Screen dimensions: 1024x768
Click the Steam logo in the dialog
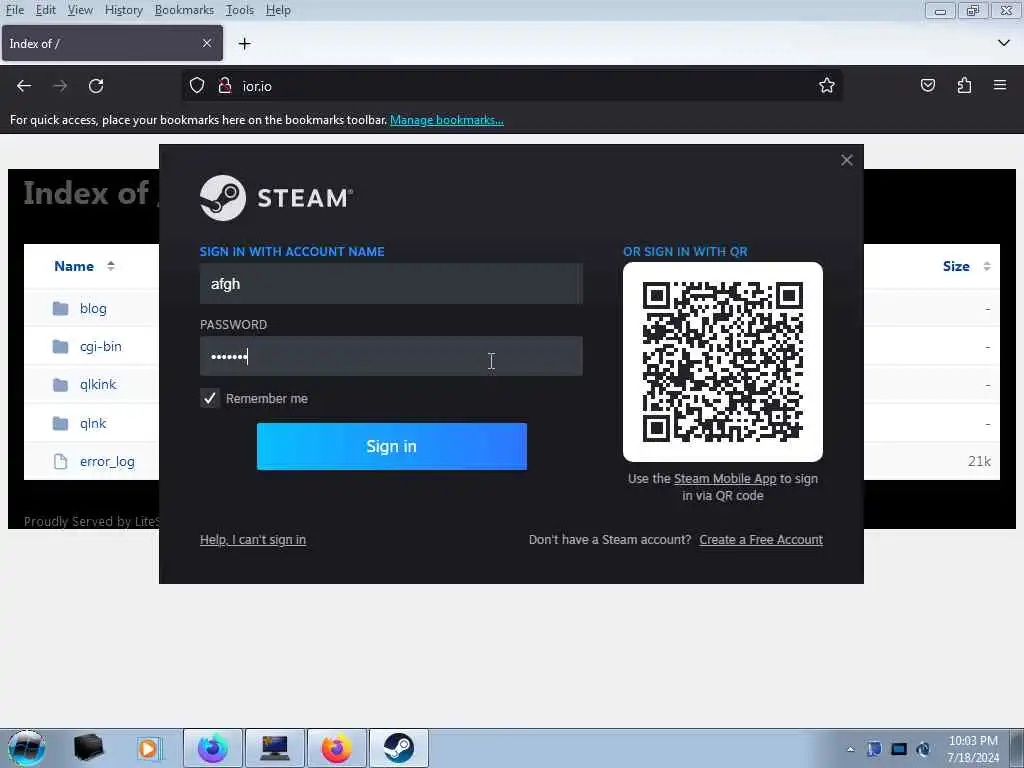276,198
